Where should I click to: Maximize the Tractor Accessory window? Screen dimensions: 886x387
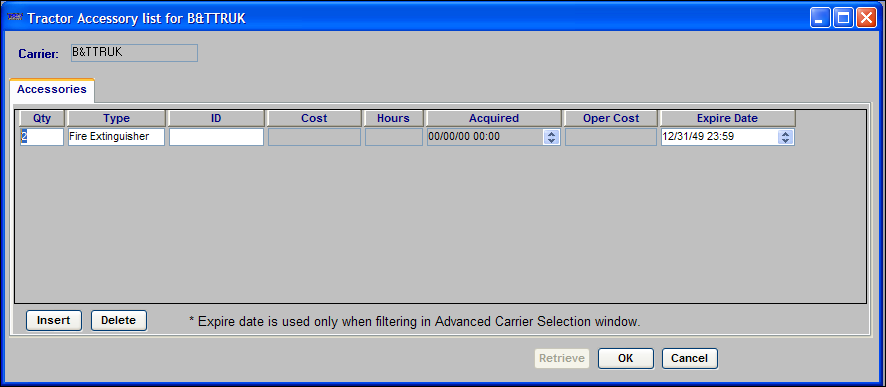[x=842, y=19]
